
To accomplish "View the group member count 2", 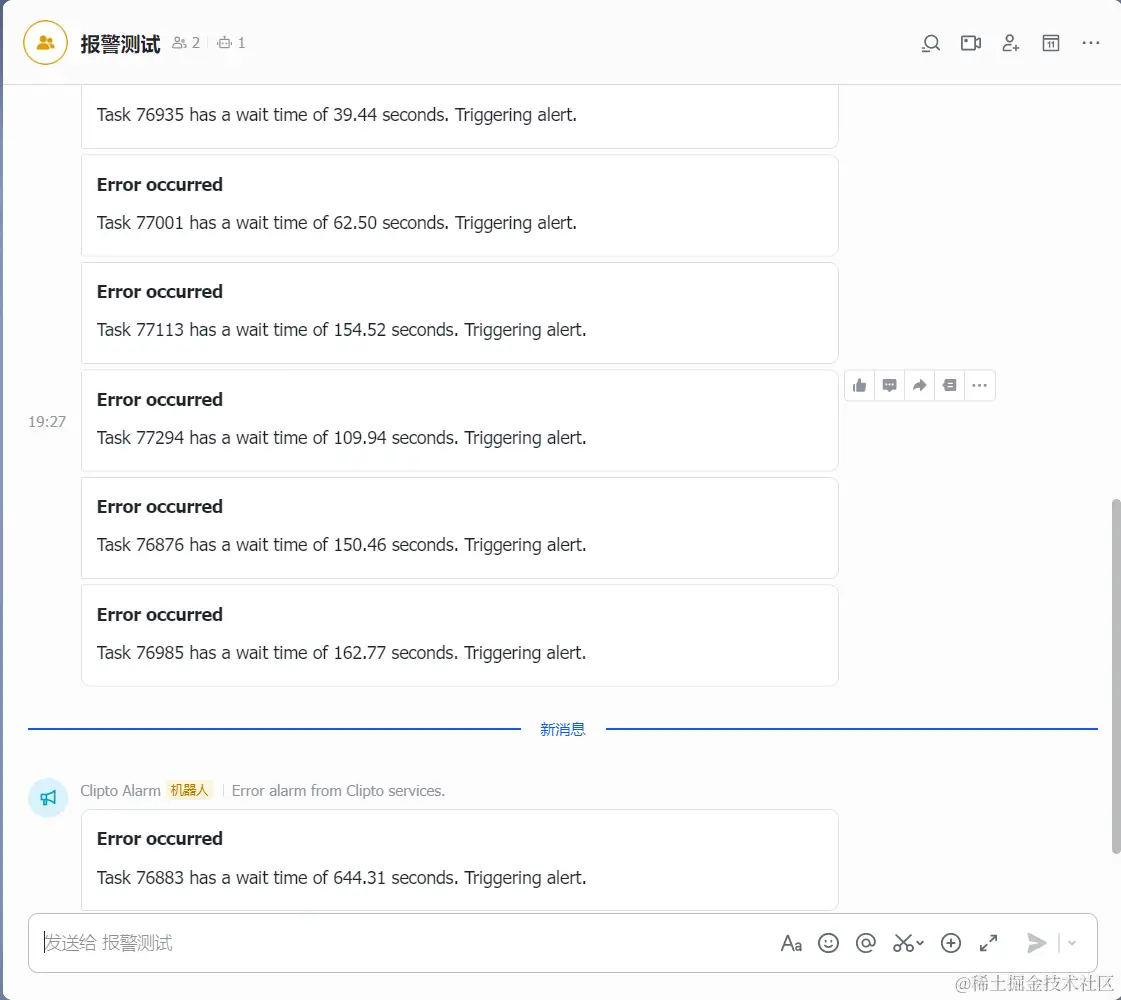I will [186, 43].
